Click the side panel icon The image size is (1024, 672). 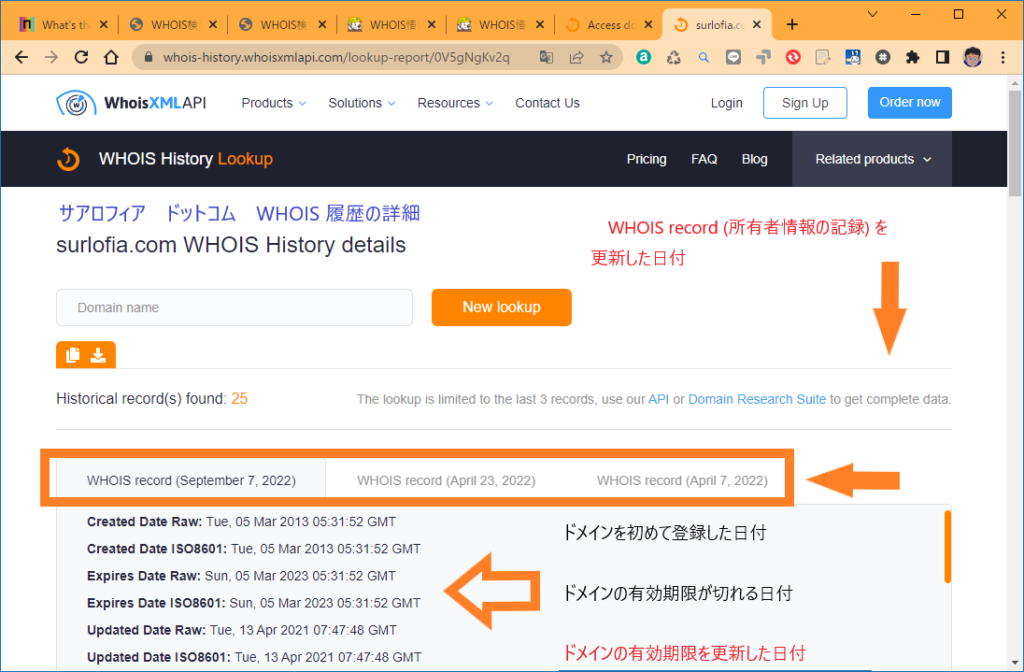tap(941, 57)
